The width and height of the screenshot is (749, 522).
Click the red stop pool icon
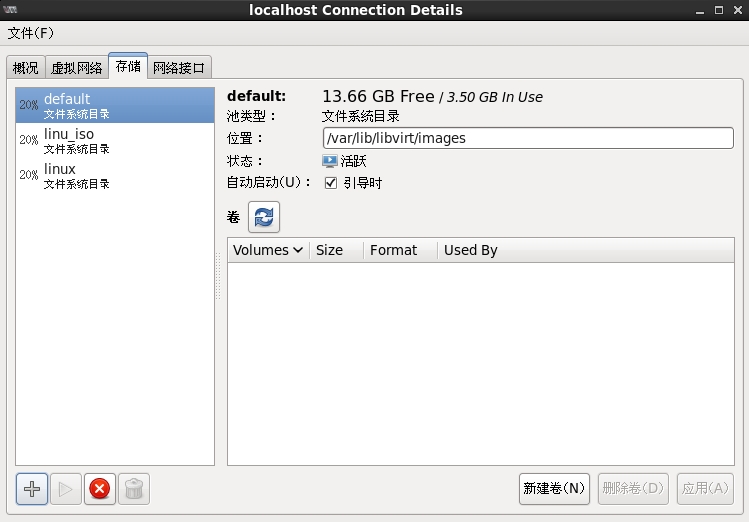(99, 489)
